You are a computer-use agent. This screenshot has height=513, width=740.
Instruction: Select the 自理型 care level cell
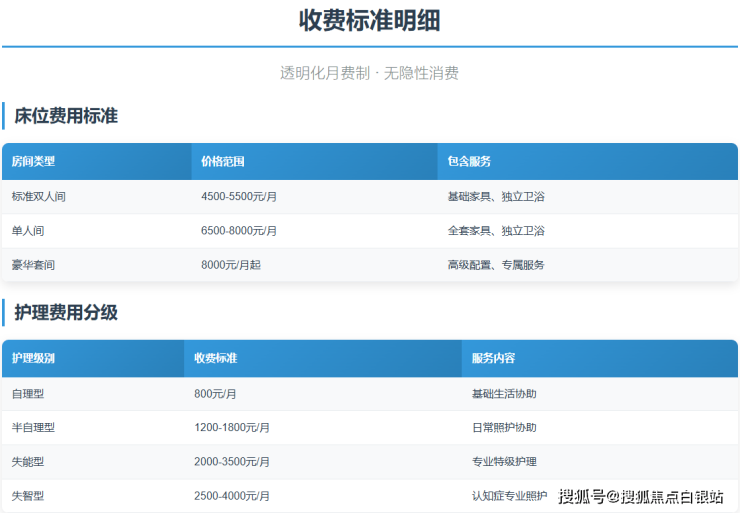(x=28, y=394)
